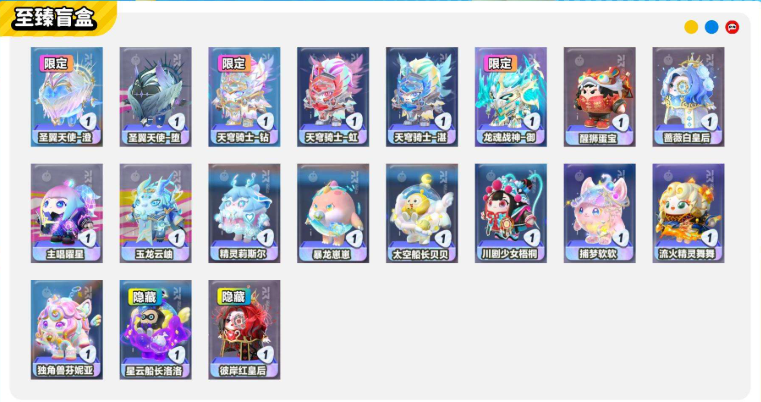Select the 暴龙崽崽 pink dinosaur card
Viewport: 761px width, 402px height.
[x=333, y=213]
